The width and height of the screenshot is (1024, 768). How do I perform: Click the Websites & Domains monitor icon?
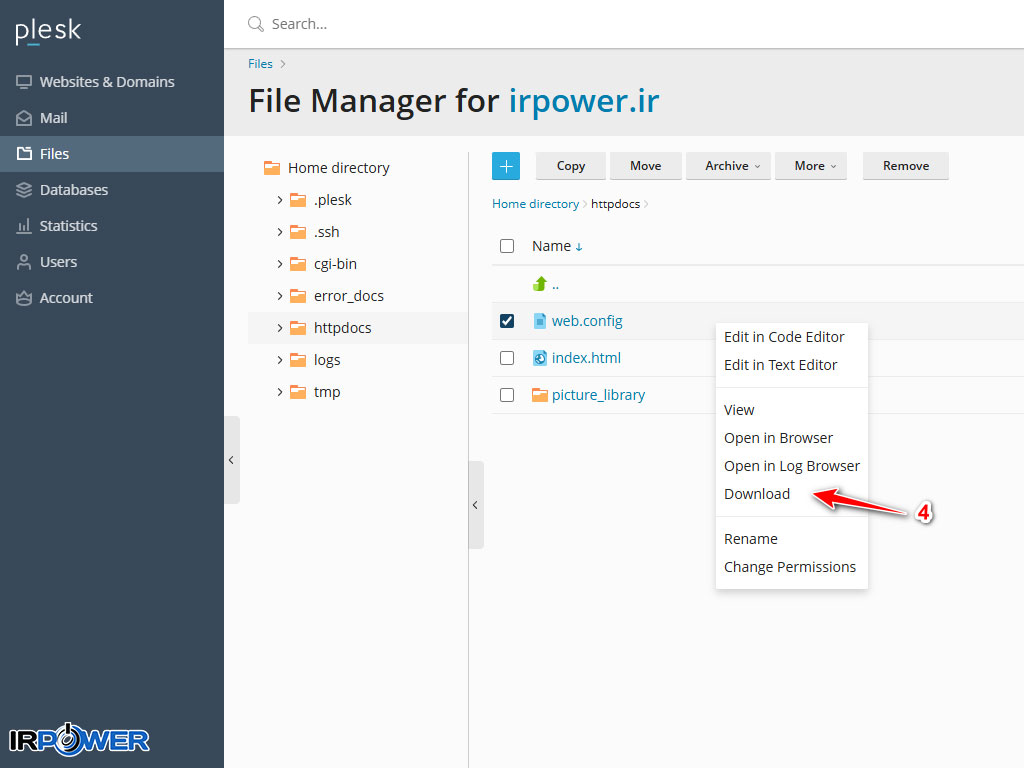24,82
